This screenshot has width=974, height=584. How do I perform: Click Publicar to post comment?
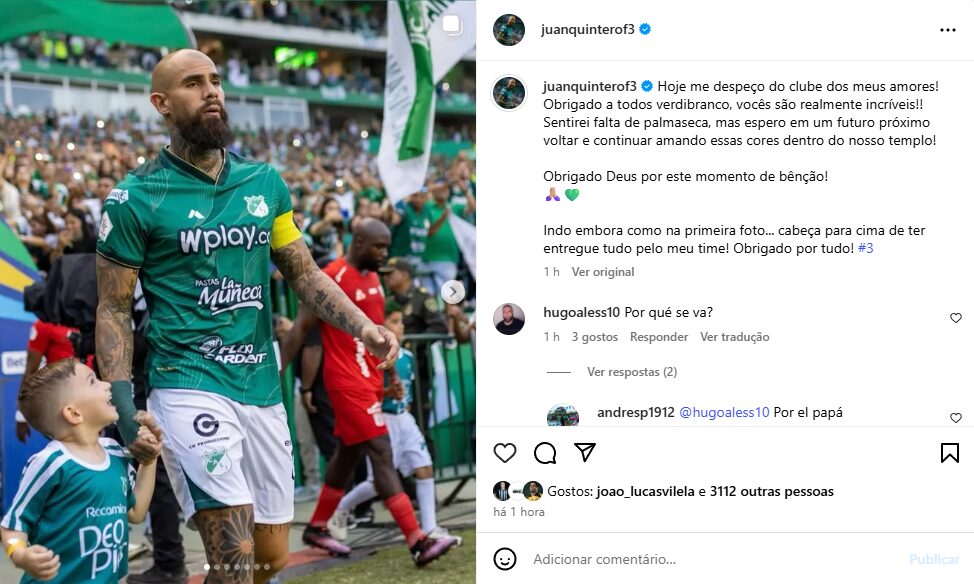[934, 559]
